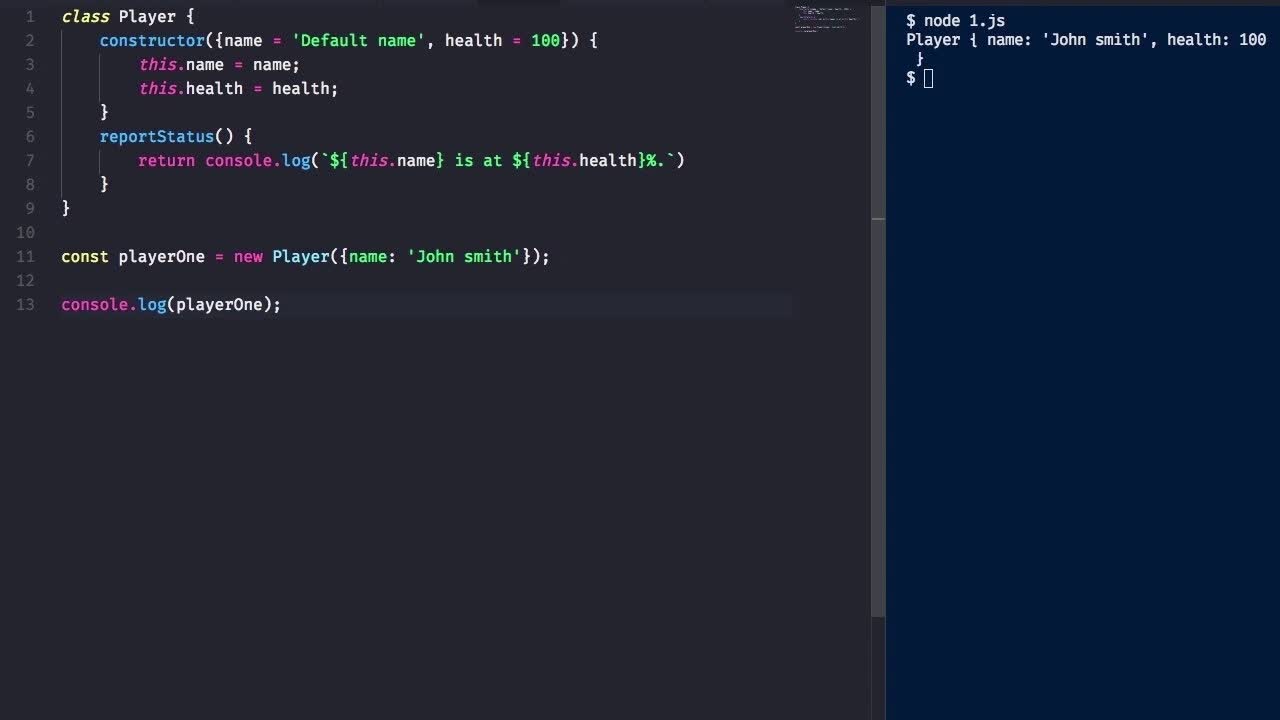The height and width of the screenshot is (720, 1280).
Task: Click line number 10 in the gutter
Action: (25, 233)
